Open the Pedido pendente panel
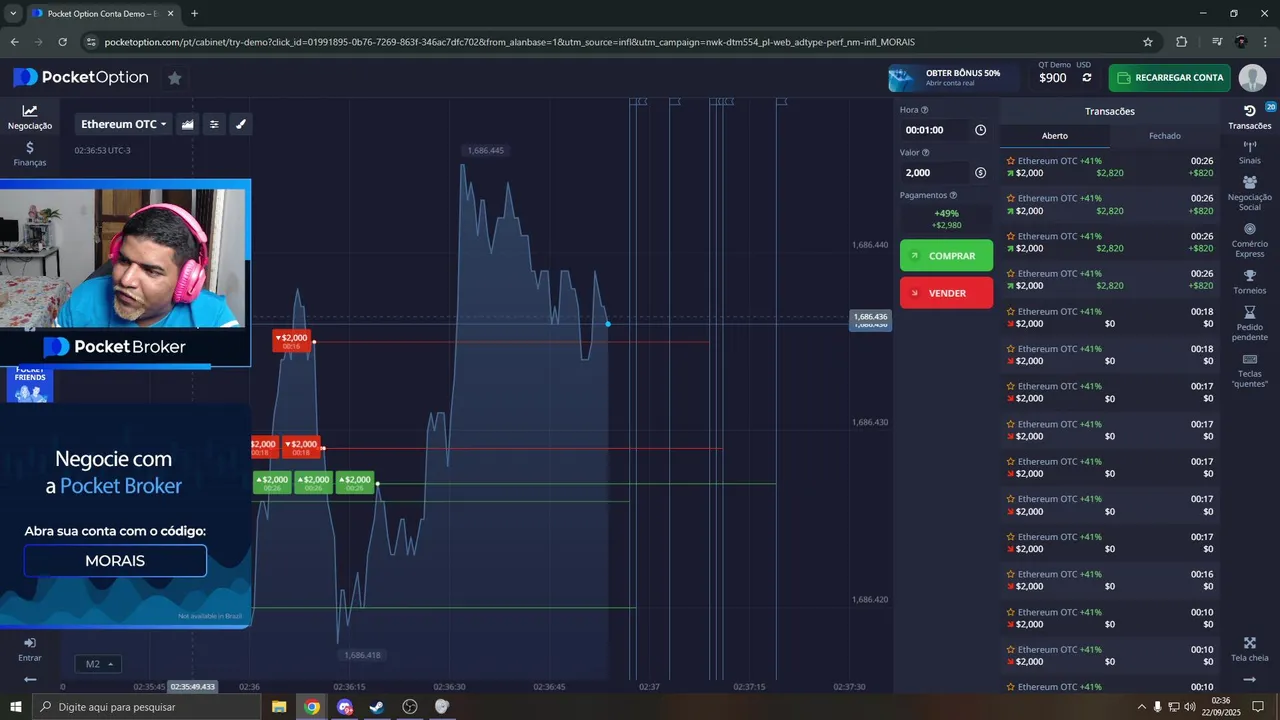1280x720 pixels. 1250,324
